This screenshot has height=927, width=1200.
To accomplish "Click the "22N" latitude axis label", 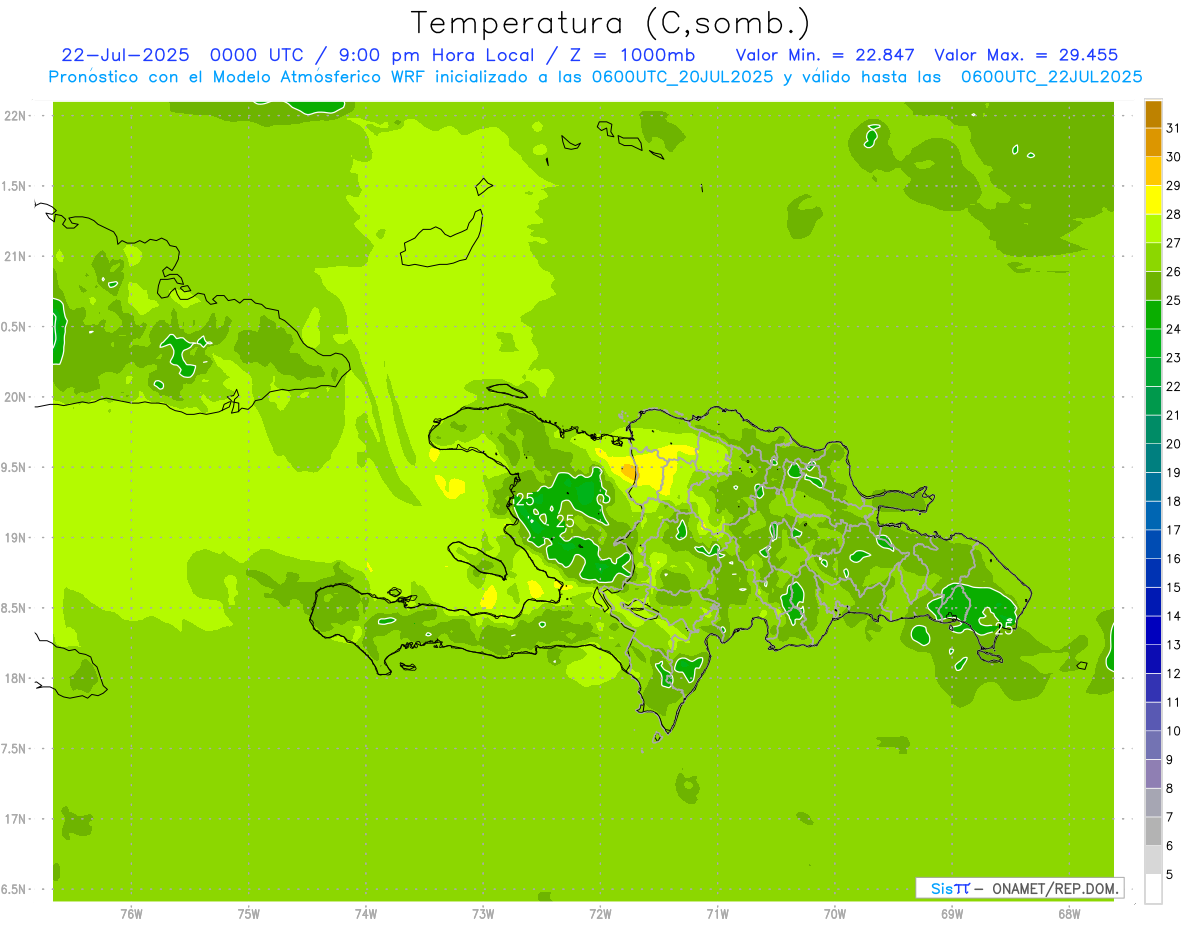I will tap(16, 116).
